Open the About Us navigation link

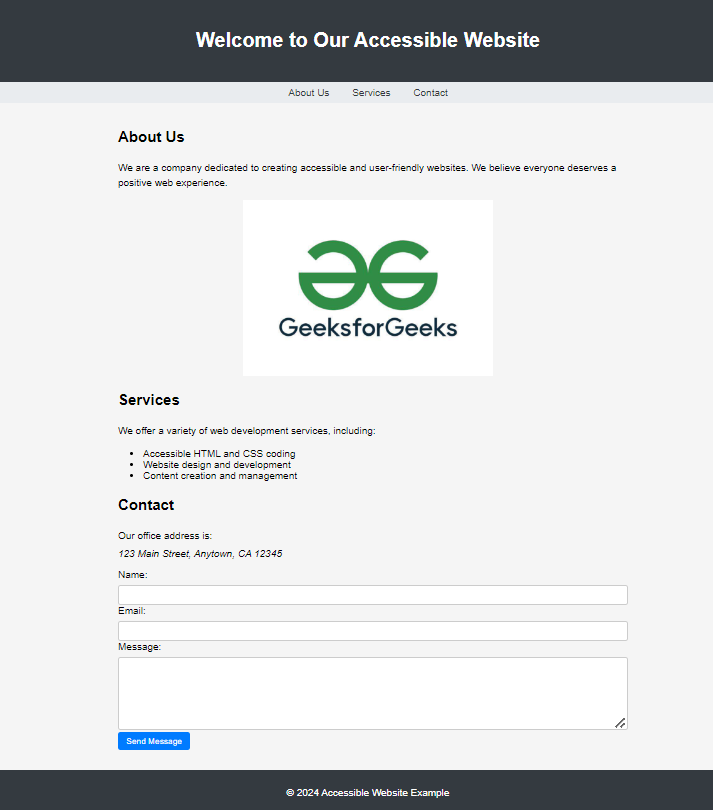(308, 93)
